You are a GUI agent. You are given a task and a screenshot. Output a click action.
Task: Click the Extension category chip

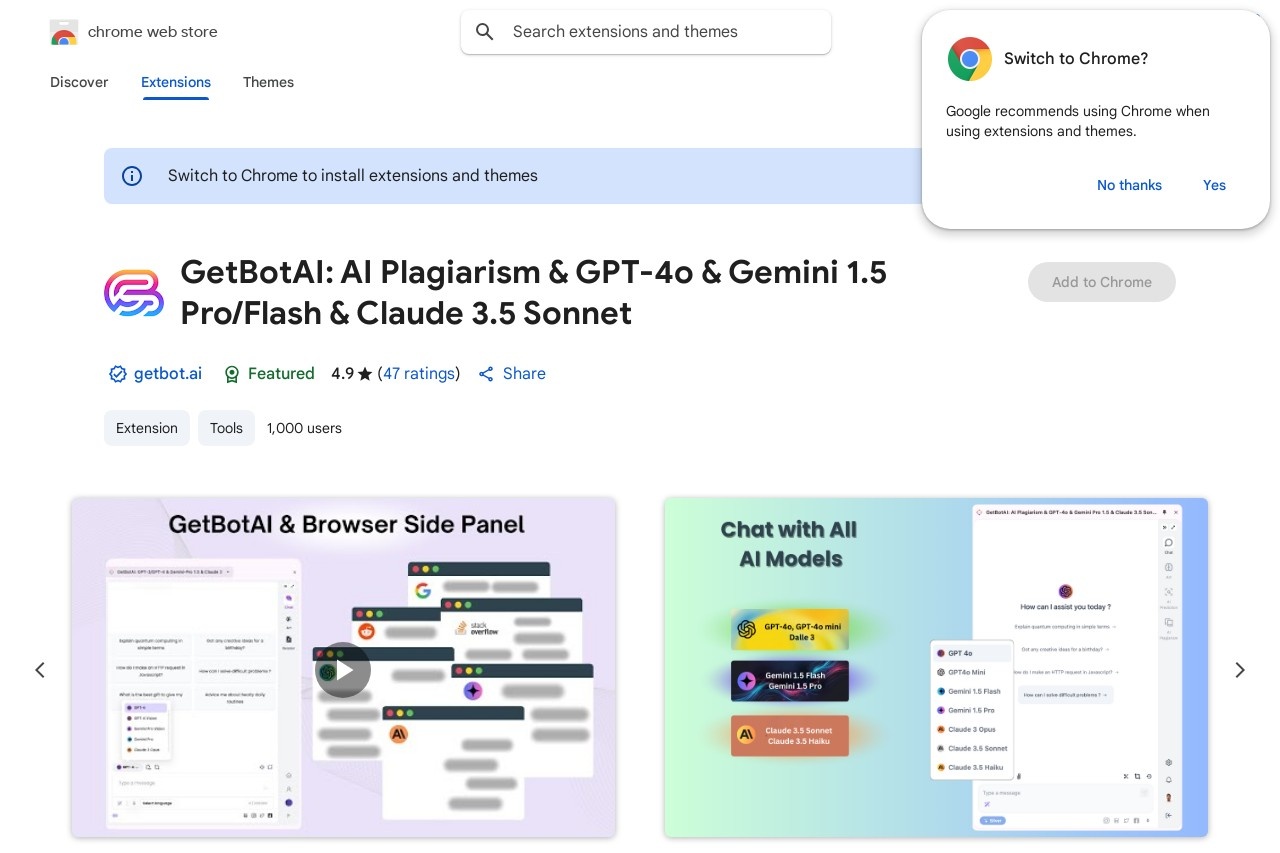[147, 428]
